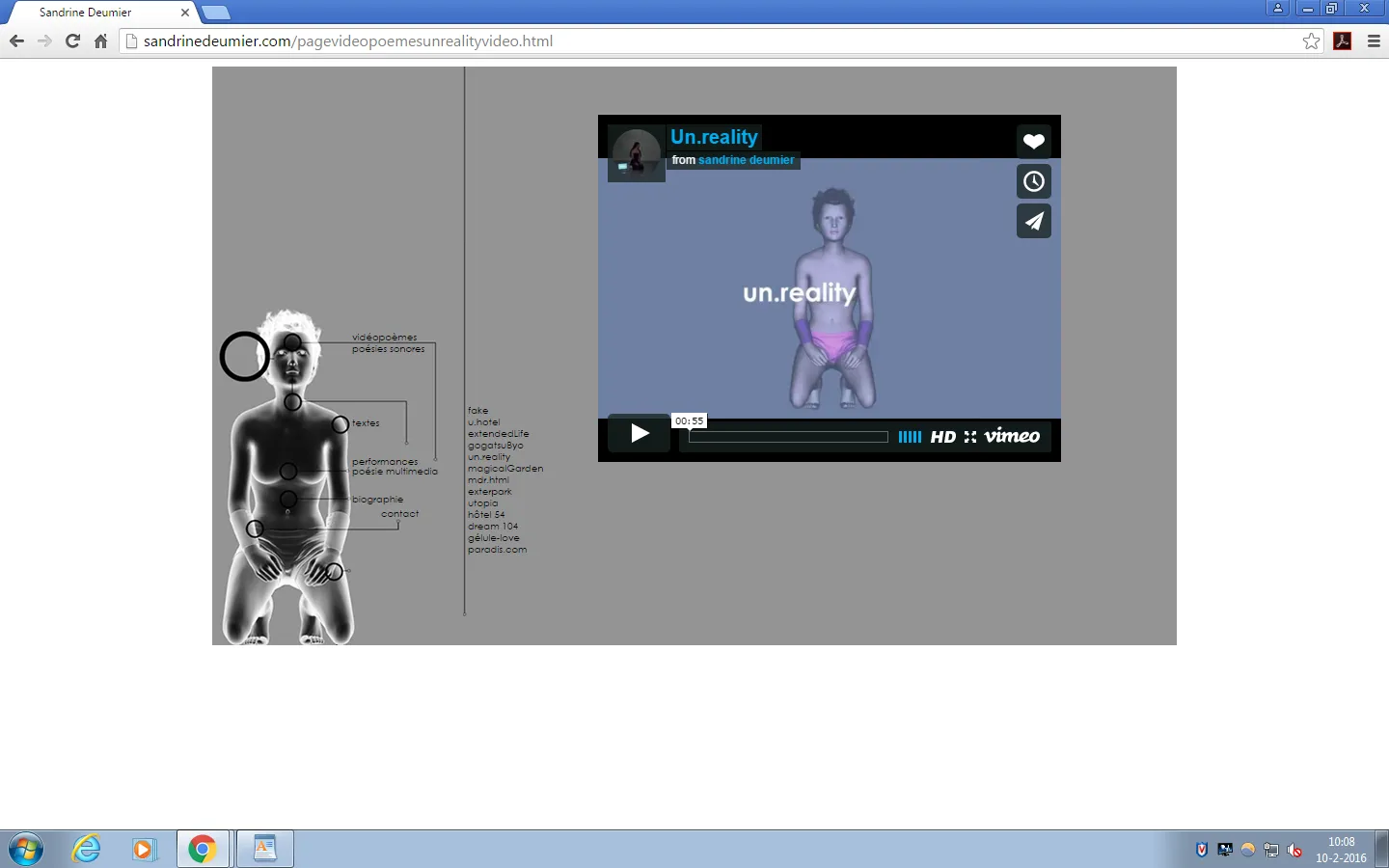Open the Chrome hamburger menu

[1375, 41]
